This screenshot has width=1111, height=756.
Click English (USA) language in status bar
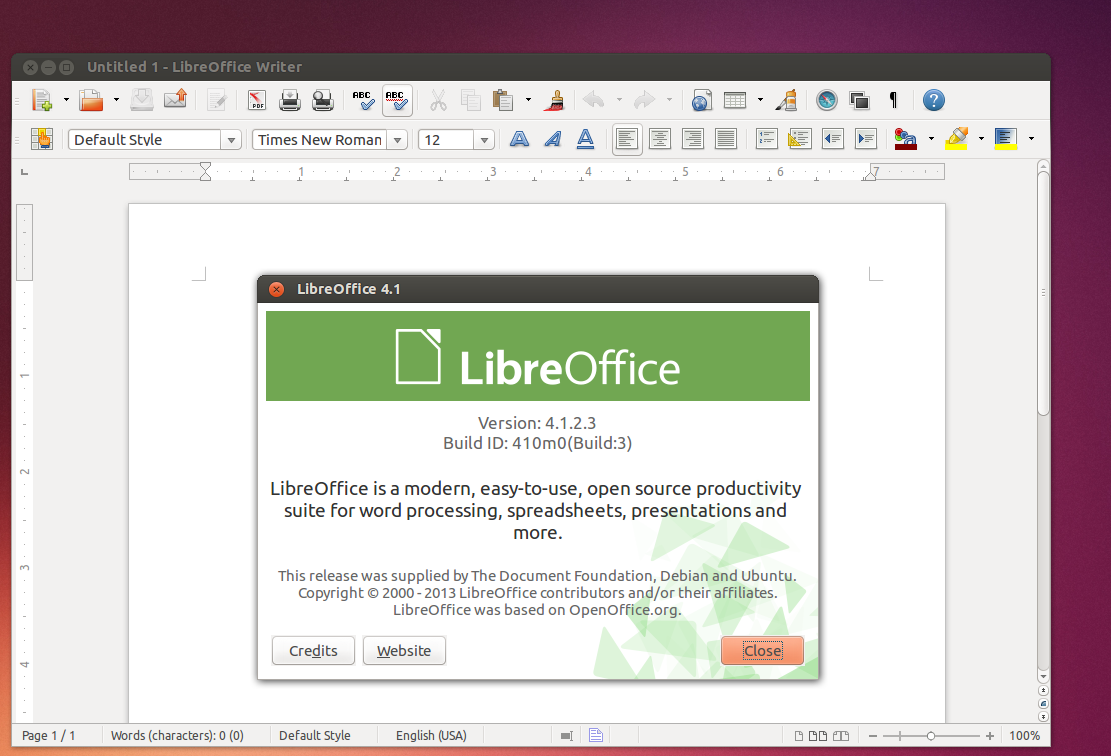[431, 735]
